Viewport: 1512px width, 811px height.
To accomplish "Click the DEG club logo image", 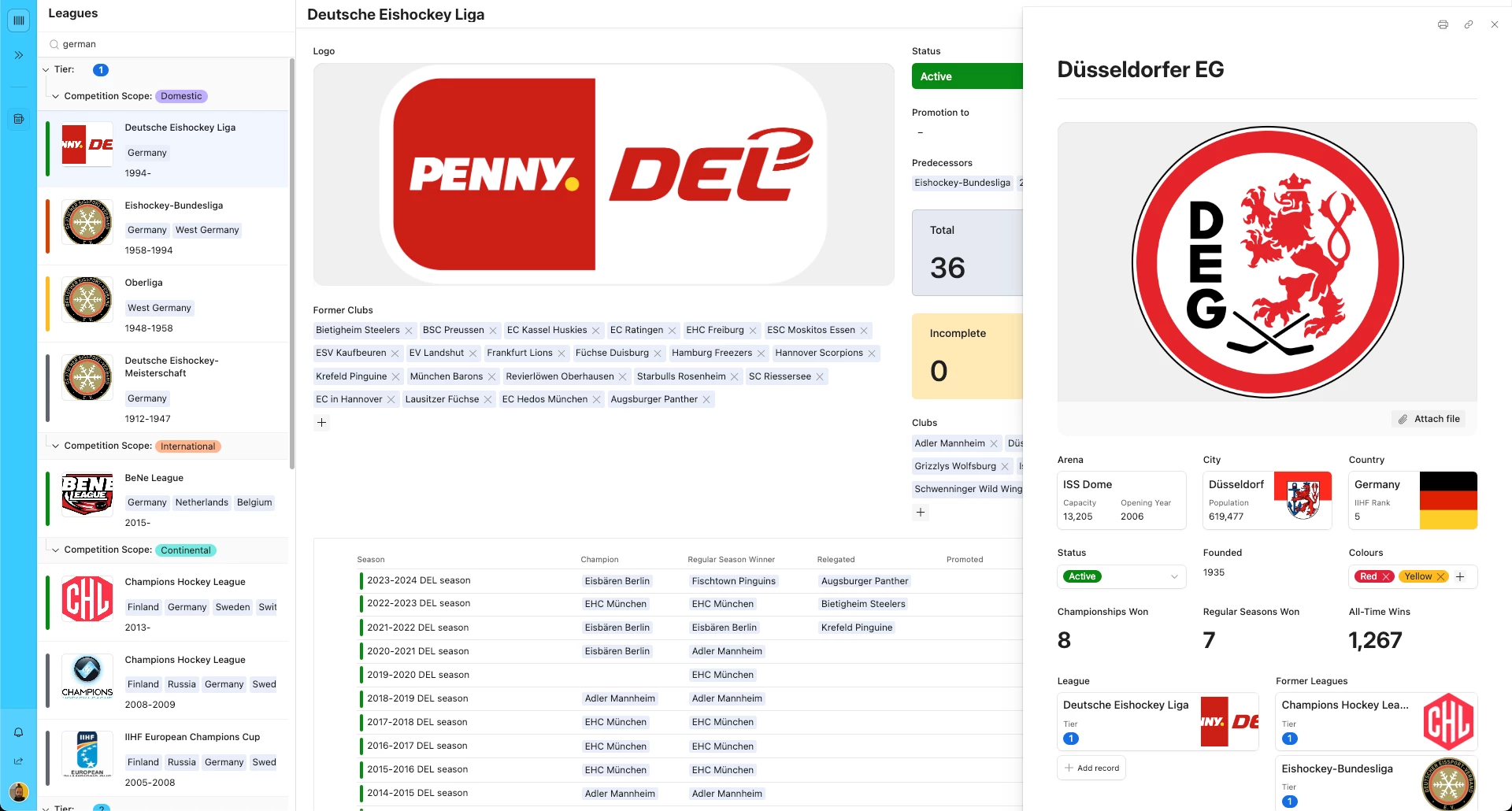I will click(x=1267, y=262).
